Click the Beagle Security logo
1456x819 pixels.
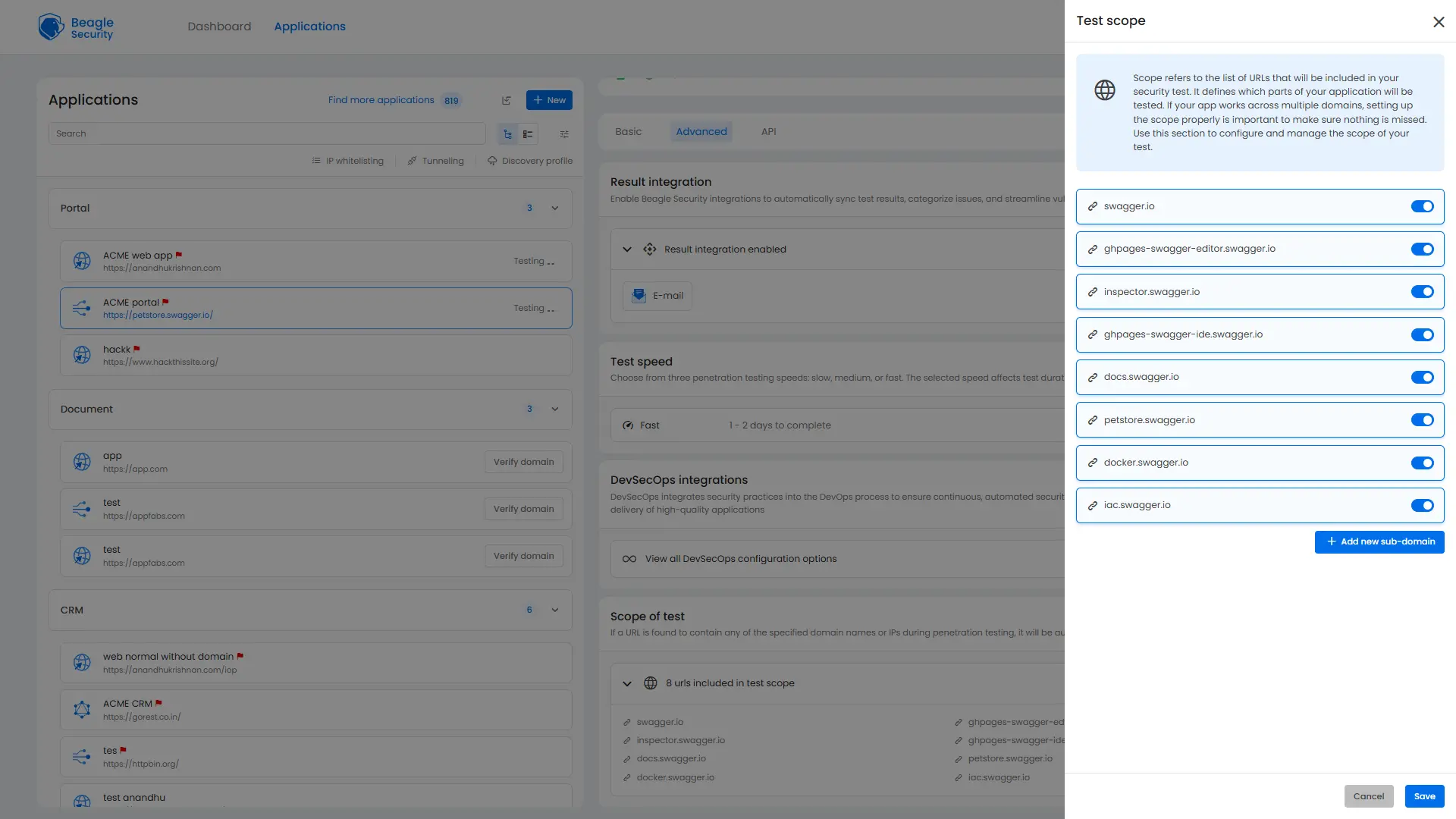(76, 27)
